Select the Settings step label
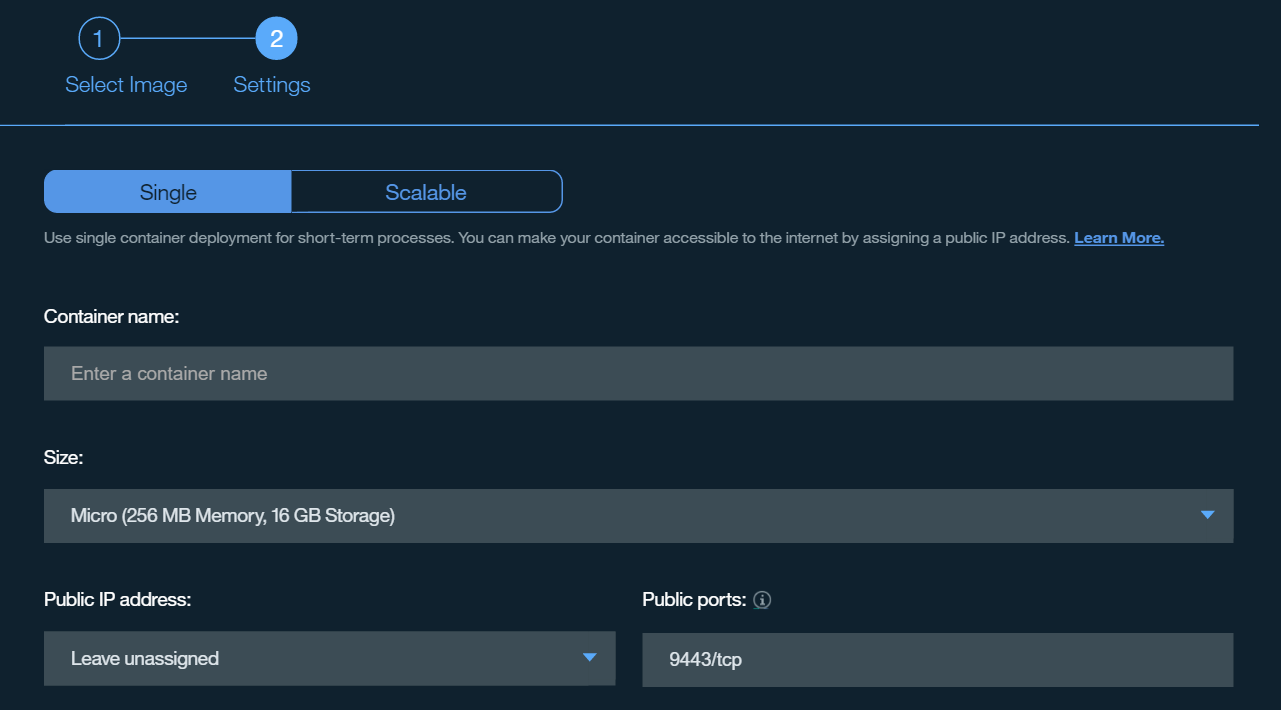 click(272, 85)
